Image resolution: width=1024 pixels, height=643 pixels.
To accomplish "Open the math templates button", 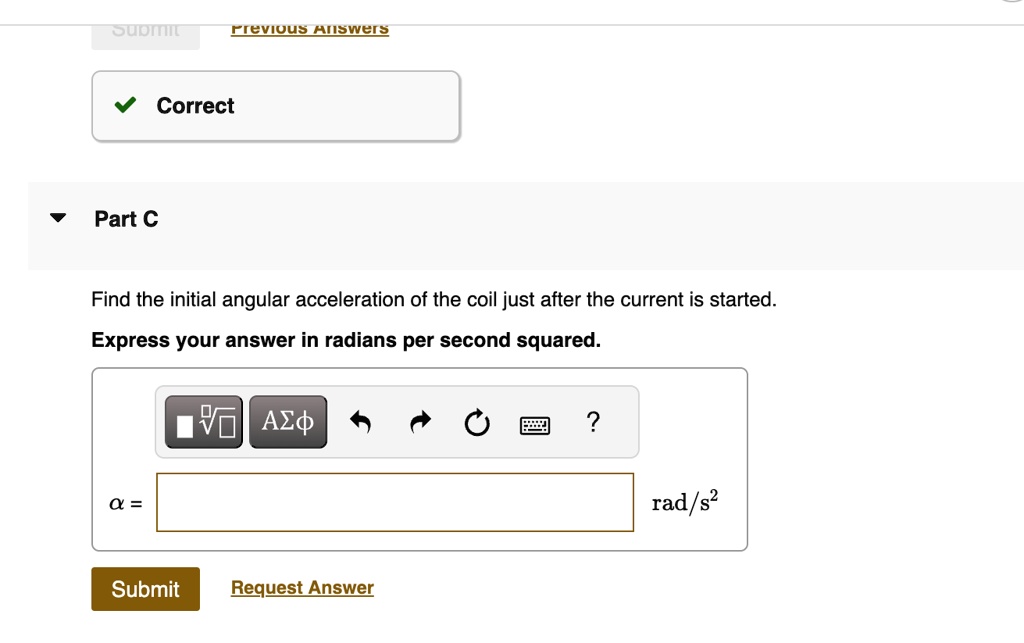I will (205, 422).
